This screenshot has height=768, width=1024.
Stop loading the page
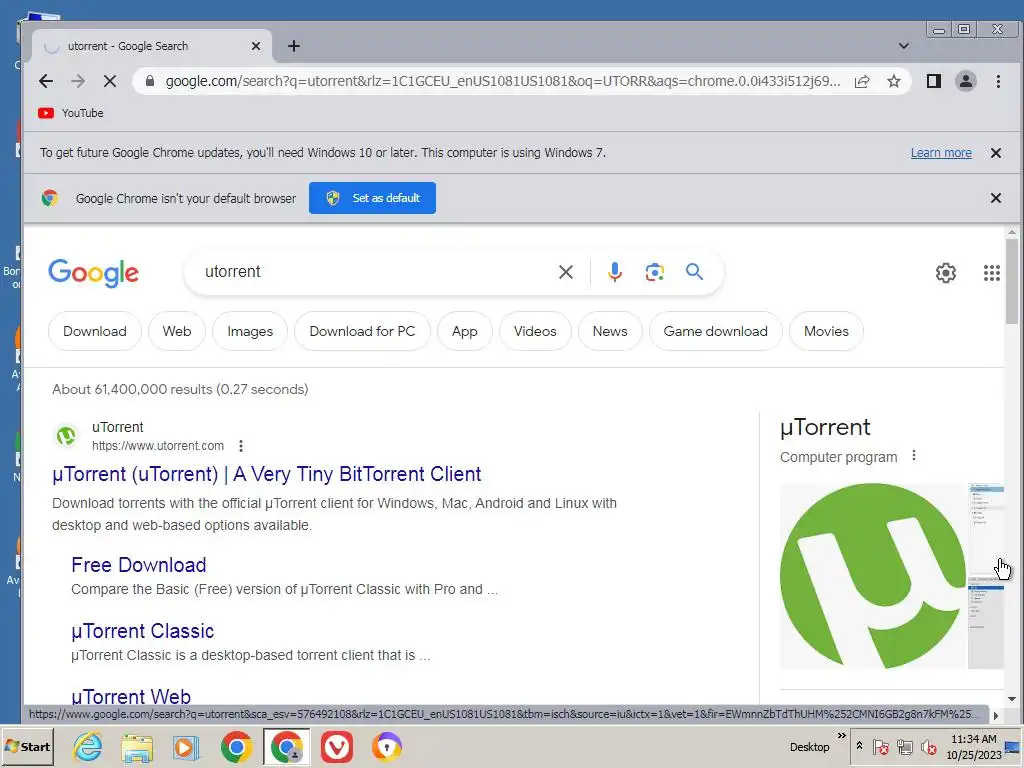(x=110, y=81)
